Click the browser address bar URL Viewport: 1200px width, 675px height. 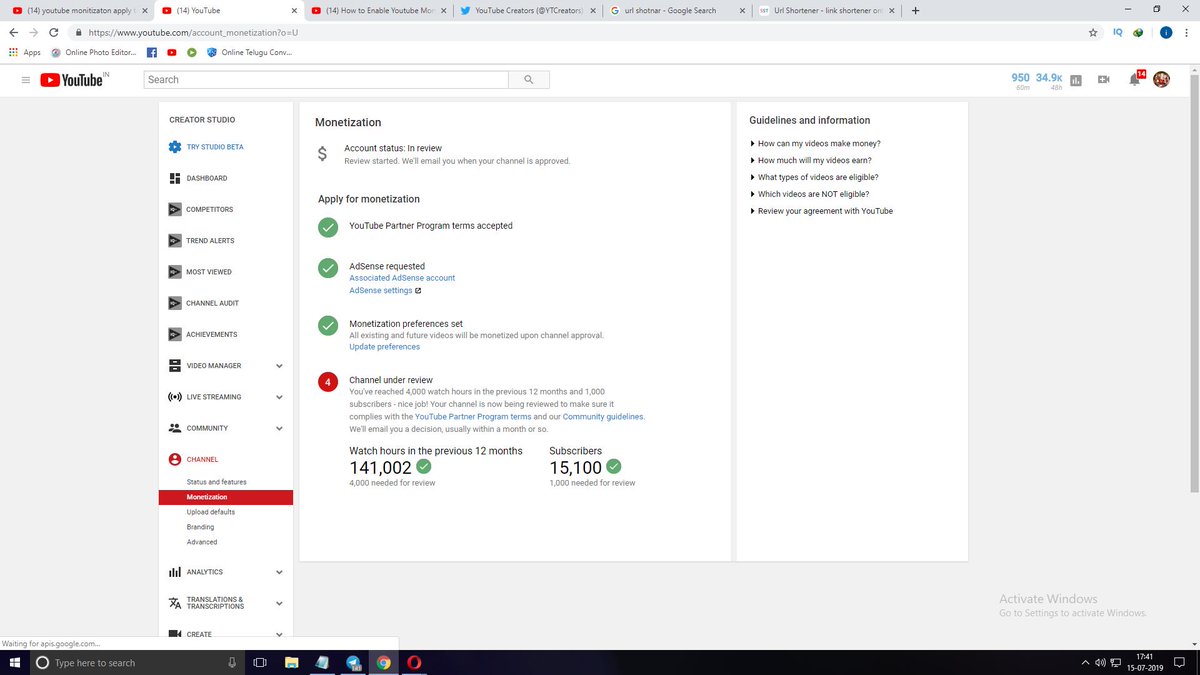pyautogui.click(x=194, y=32)
